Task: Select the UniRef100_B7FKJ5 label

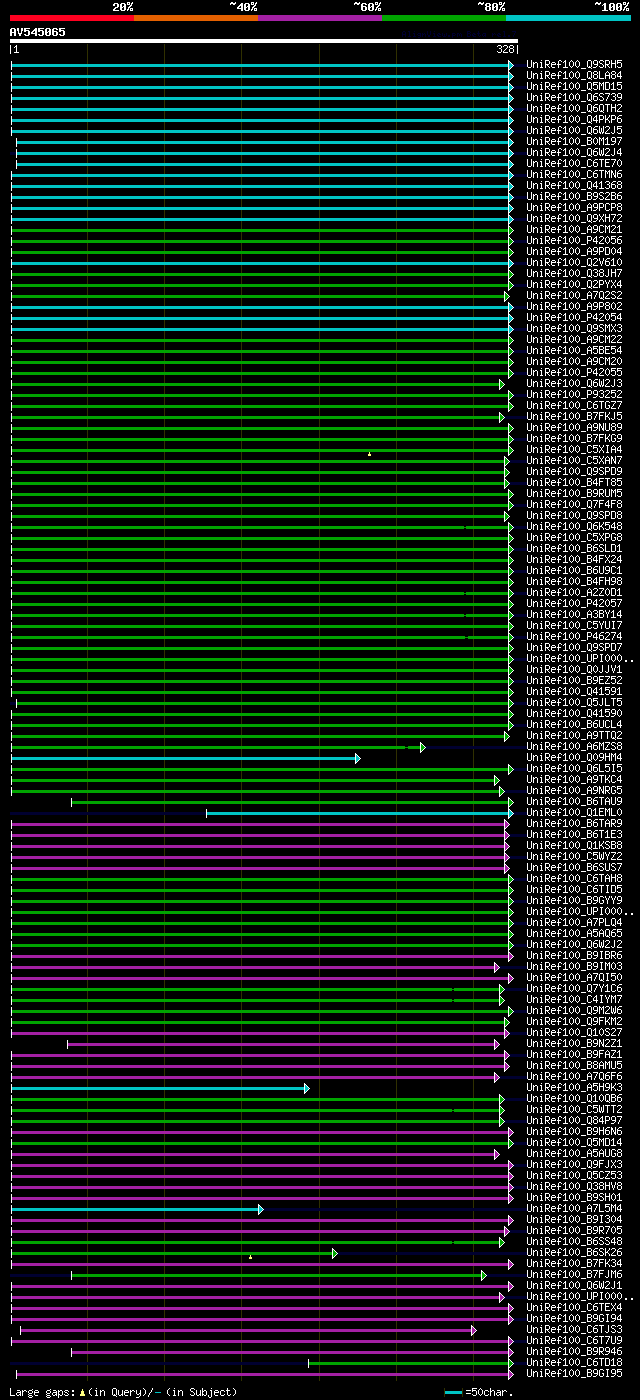Action: coord(574,416)
